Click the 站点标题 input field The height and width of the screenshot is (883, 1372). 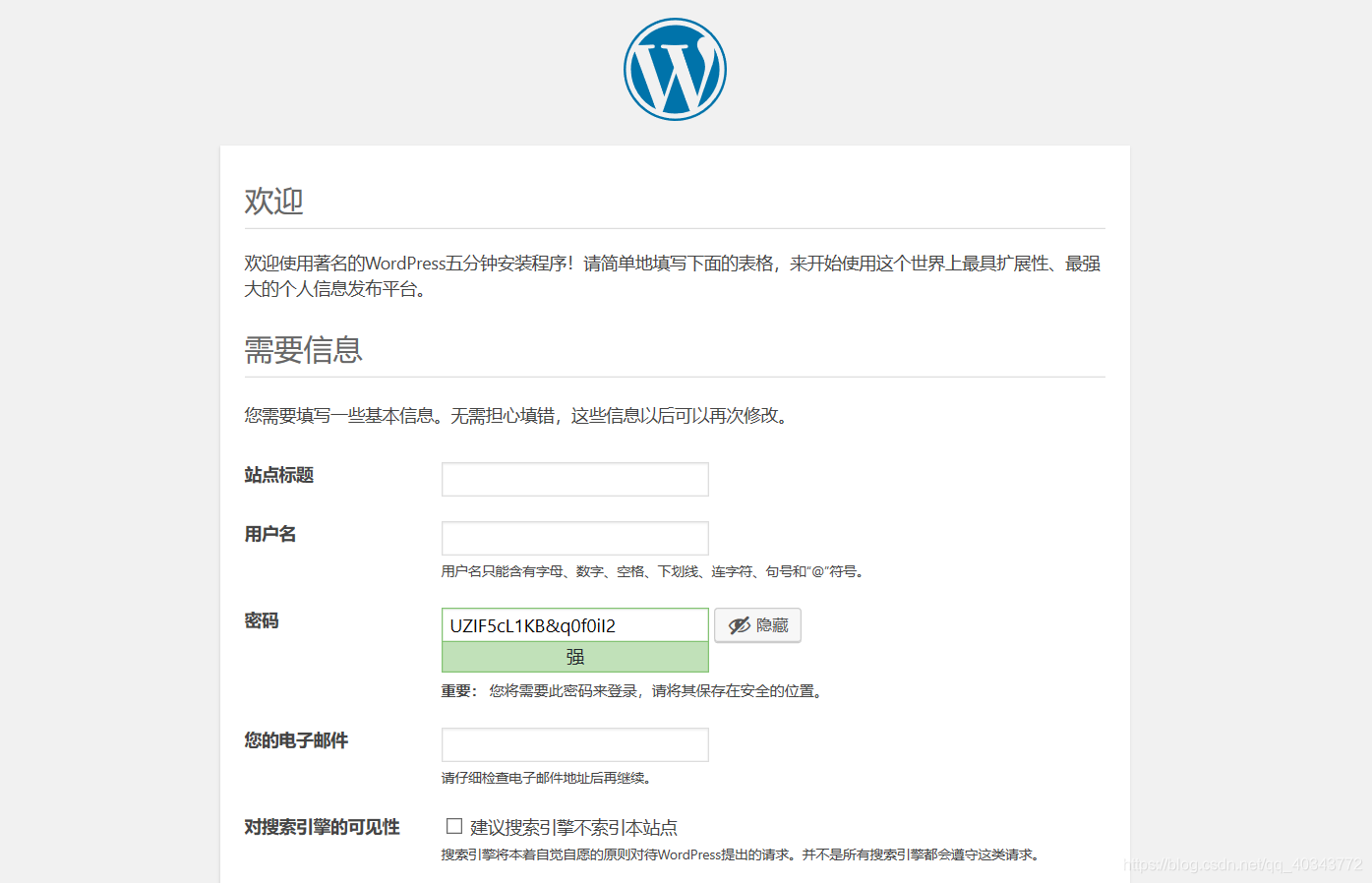[575, 479]
